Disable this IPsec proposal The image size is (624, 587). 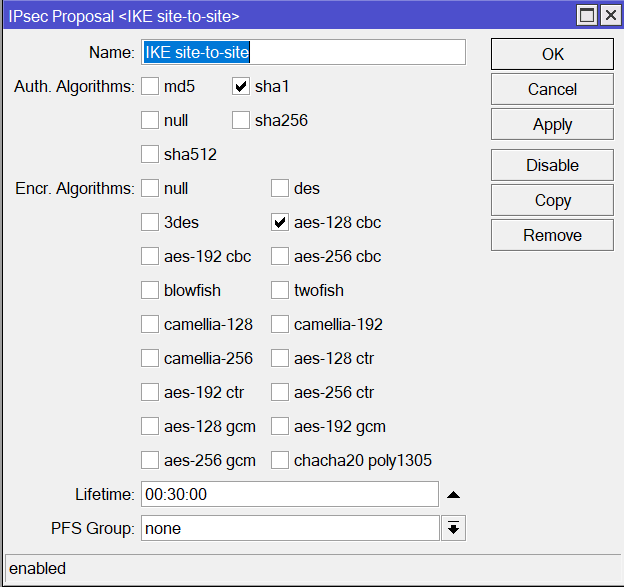[x=552, y=165]
